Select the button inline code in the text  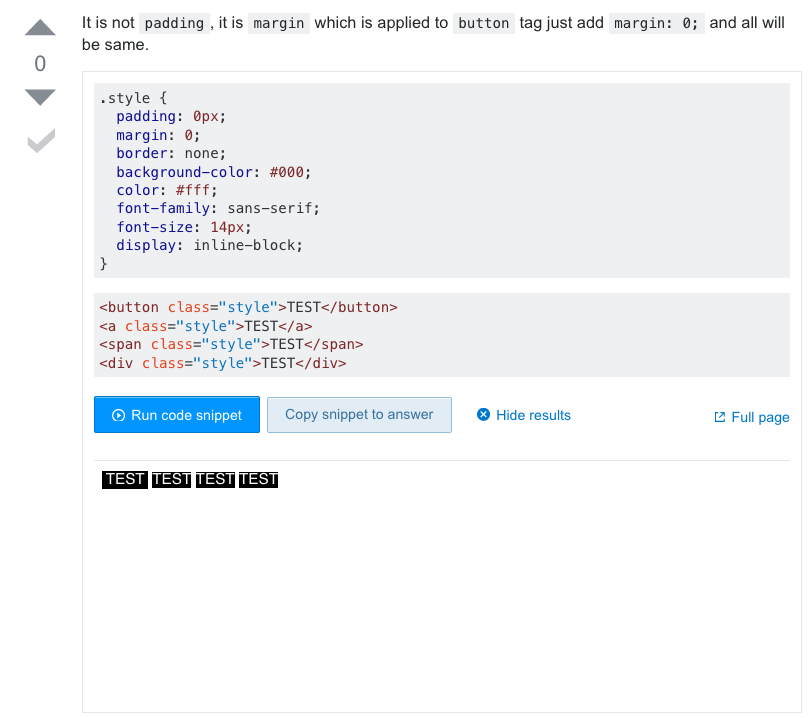(x=483, y=21)
